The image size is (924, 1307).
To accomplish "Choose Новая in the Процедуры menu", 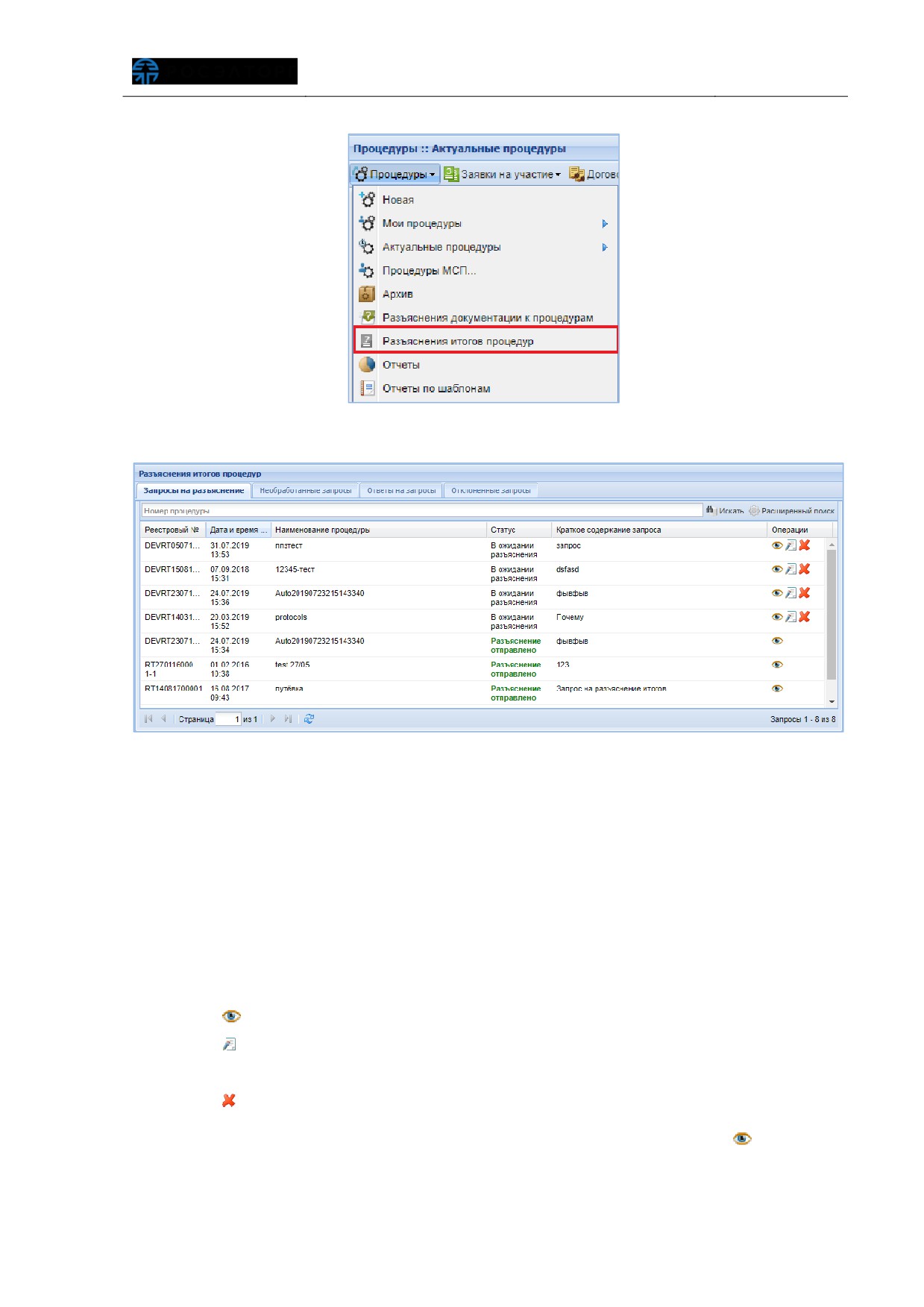I will point(485,200).
